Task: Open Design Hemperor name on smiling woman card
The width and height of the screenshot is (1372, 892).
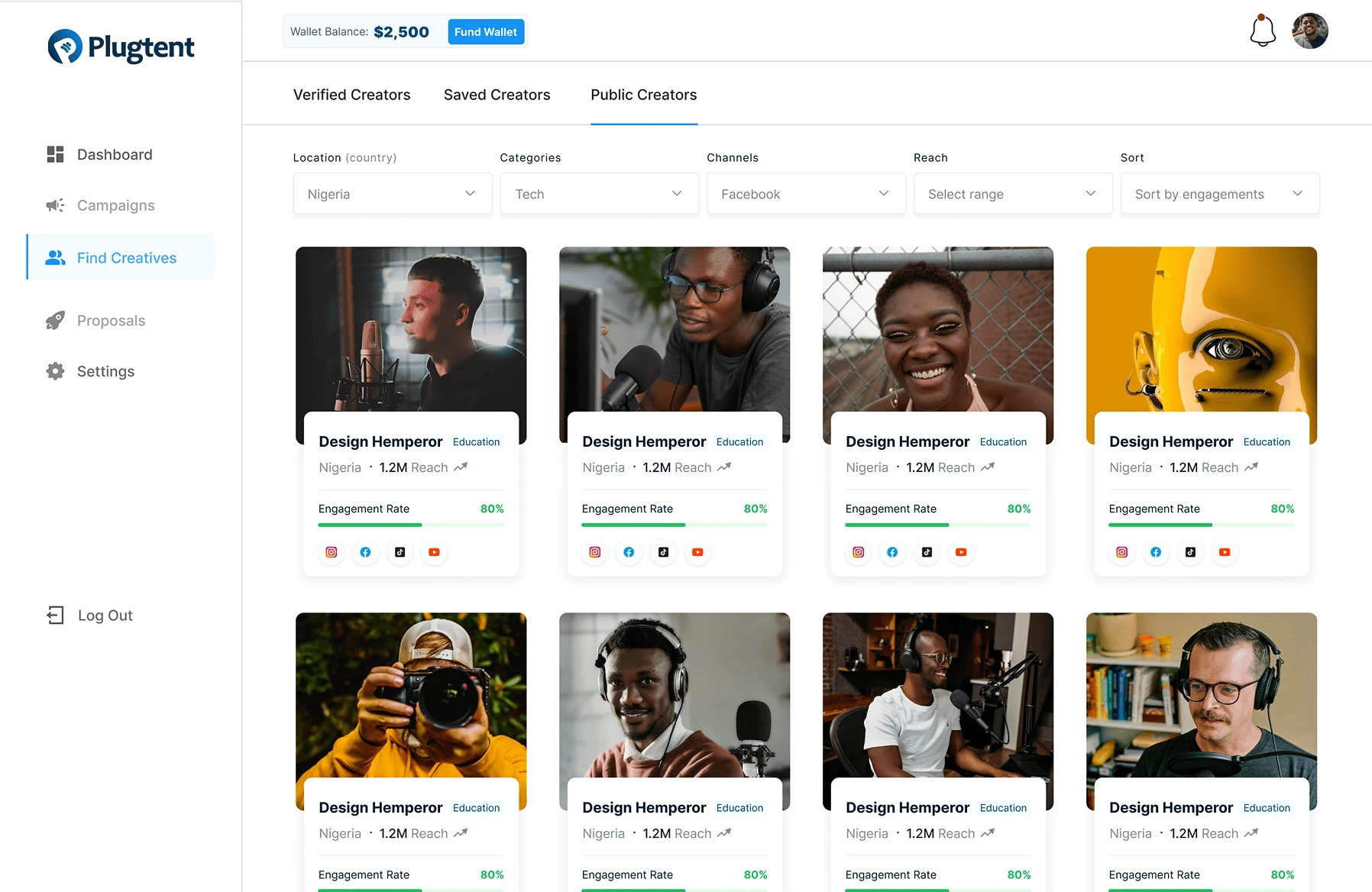Action: click(x=908, y=441)
